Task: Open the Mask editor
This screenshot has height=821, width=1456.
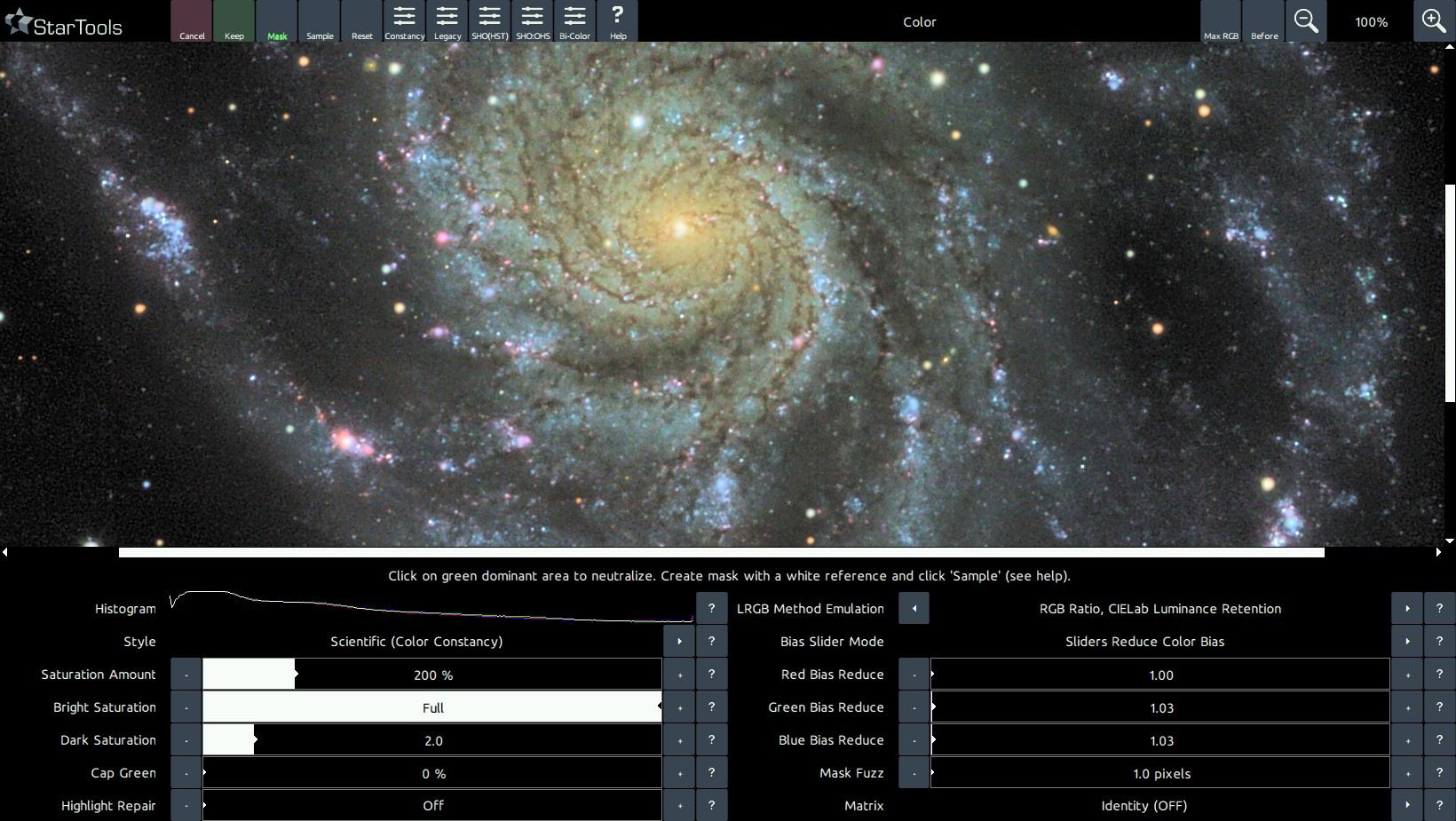Action: 277,21
